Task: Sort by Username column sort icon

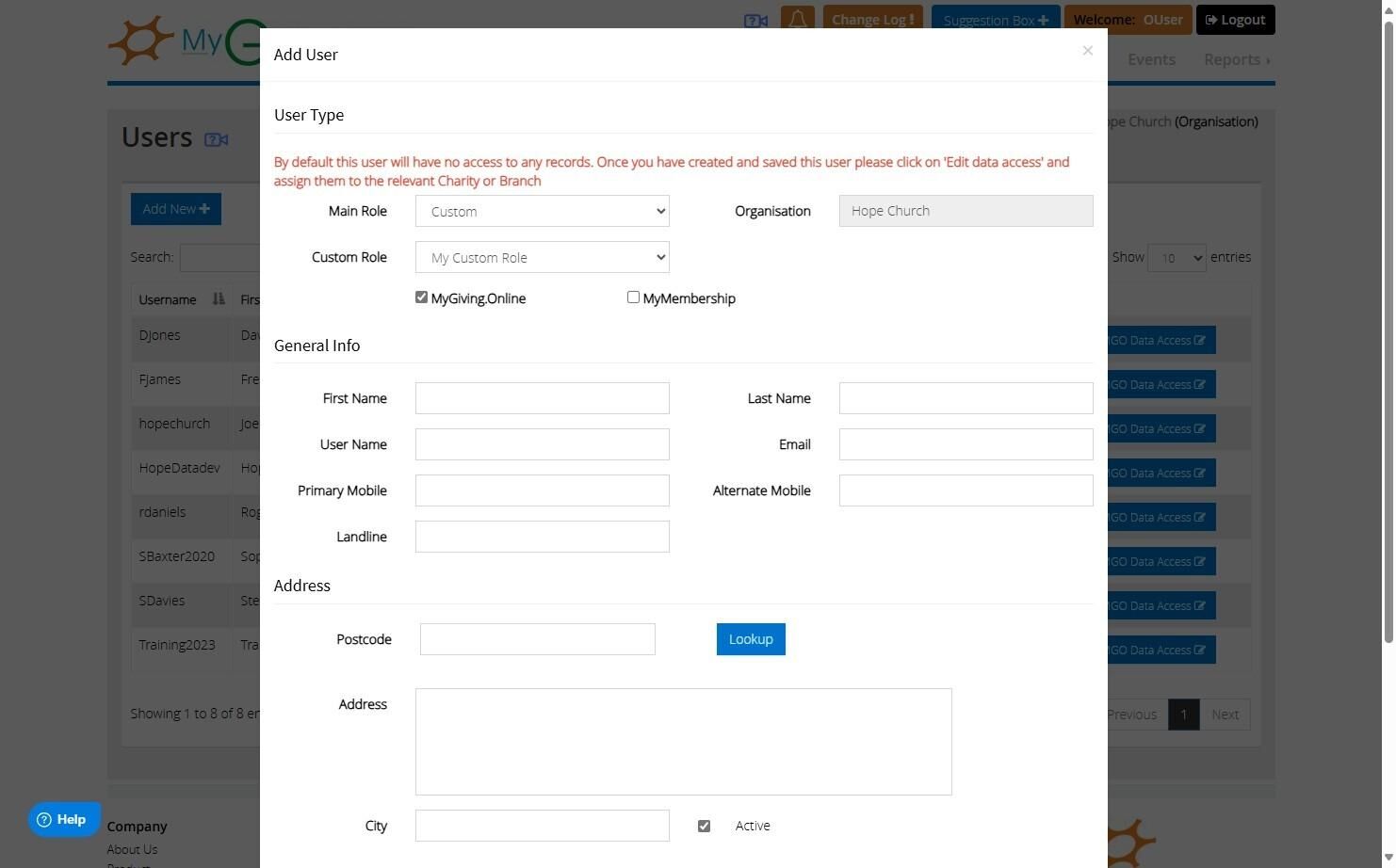Action: (x=219, y=298)
